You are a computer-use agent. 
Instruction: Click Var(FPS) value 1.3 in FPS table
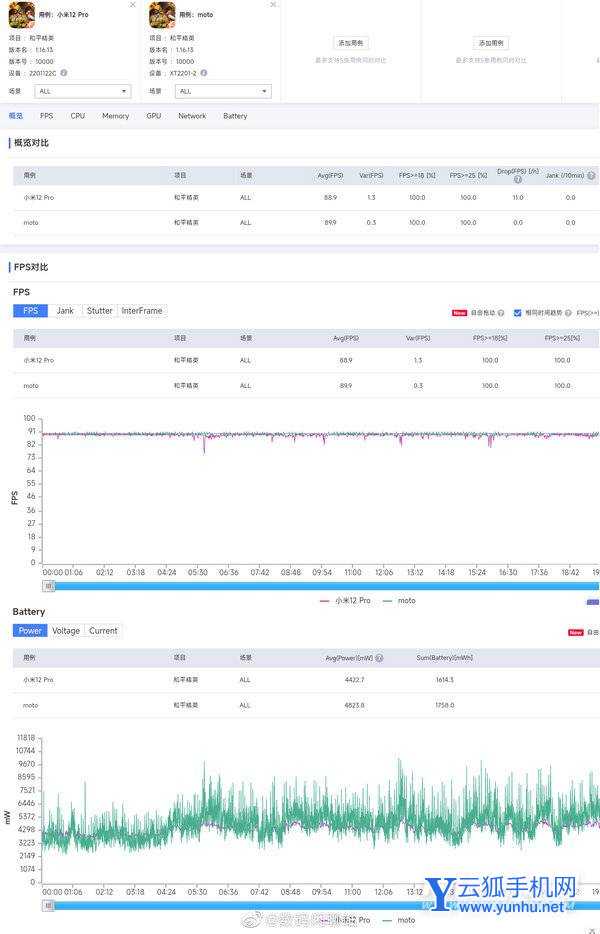point(418,360)
